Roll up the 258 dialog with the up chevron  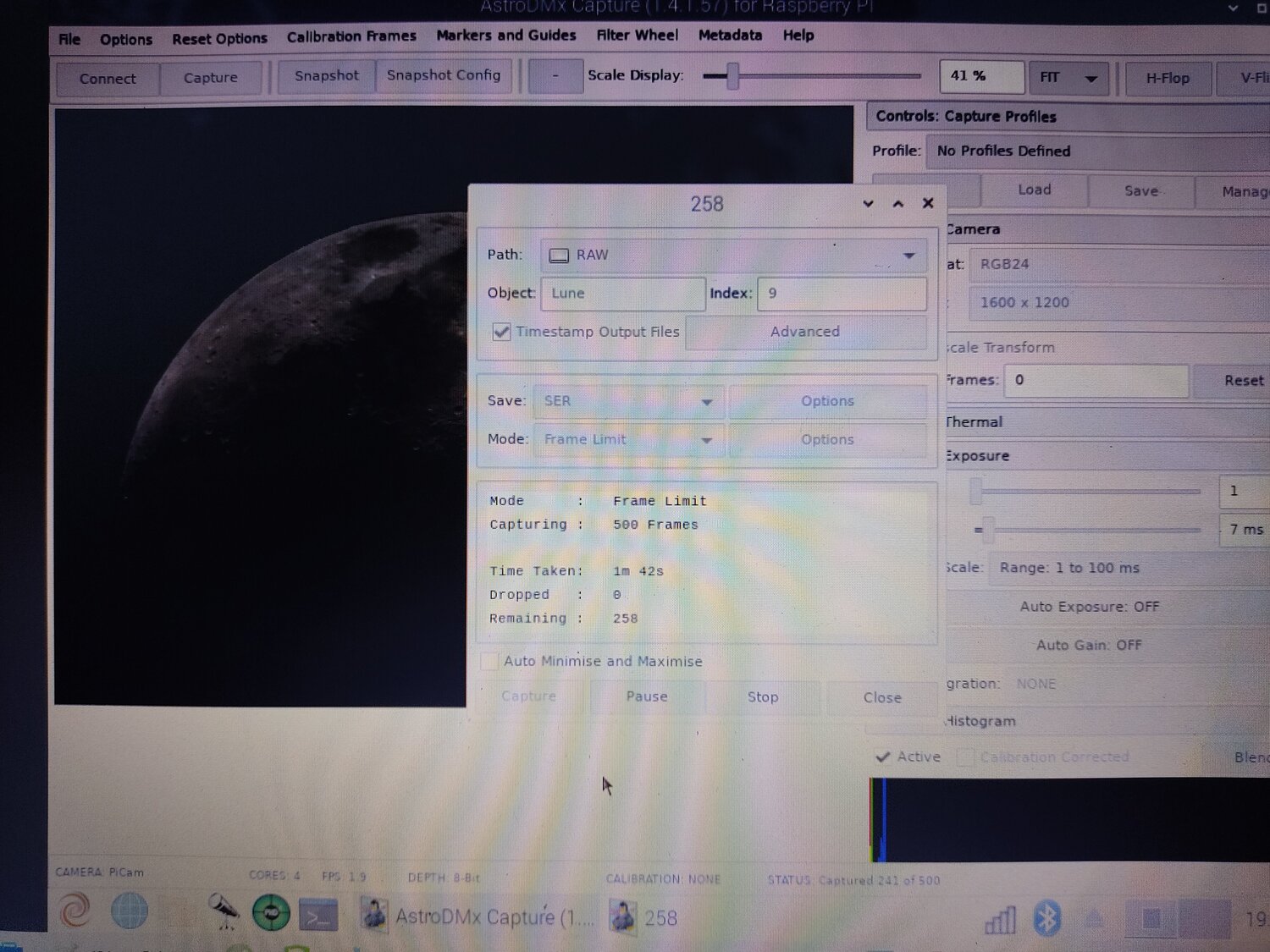898,203
